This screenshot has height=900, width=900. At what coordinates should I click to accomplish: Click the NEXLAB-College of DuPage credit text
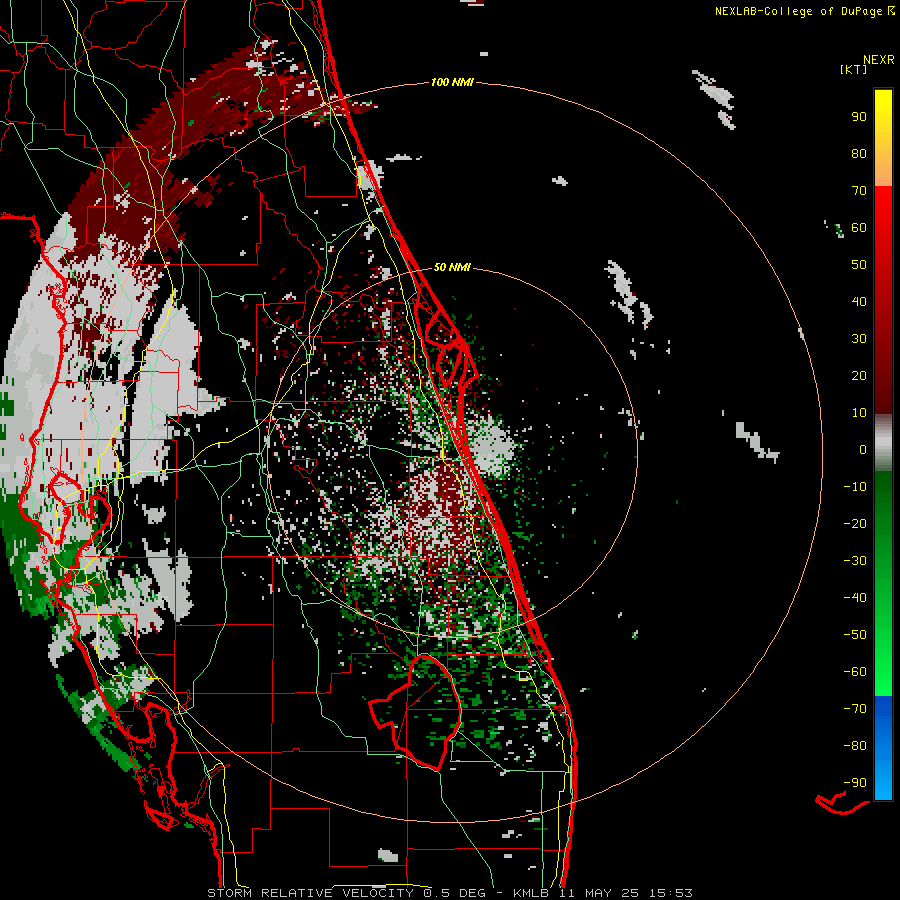coord(799,11)
